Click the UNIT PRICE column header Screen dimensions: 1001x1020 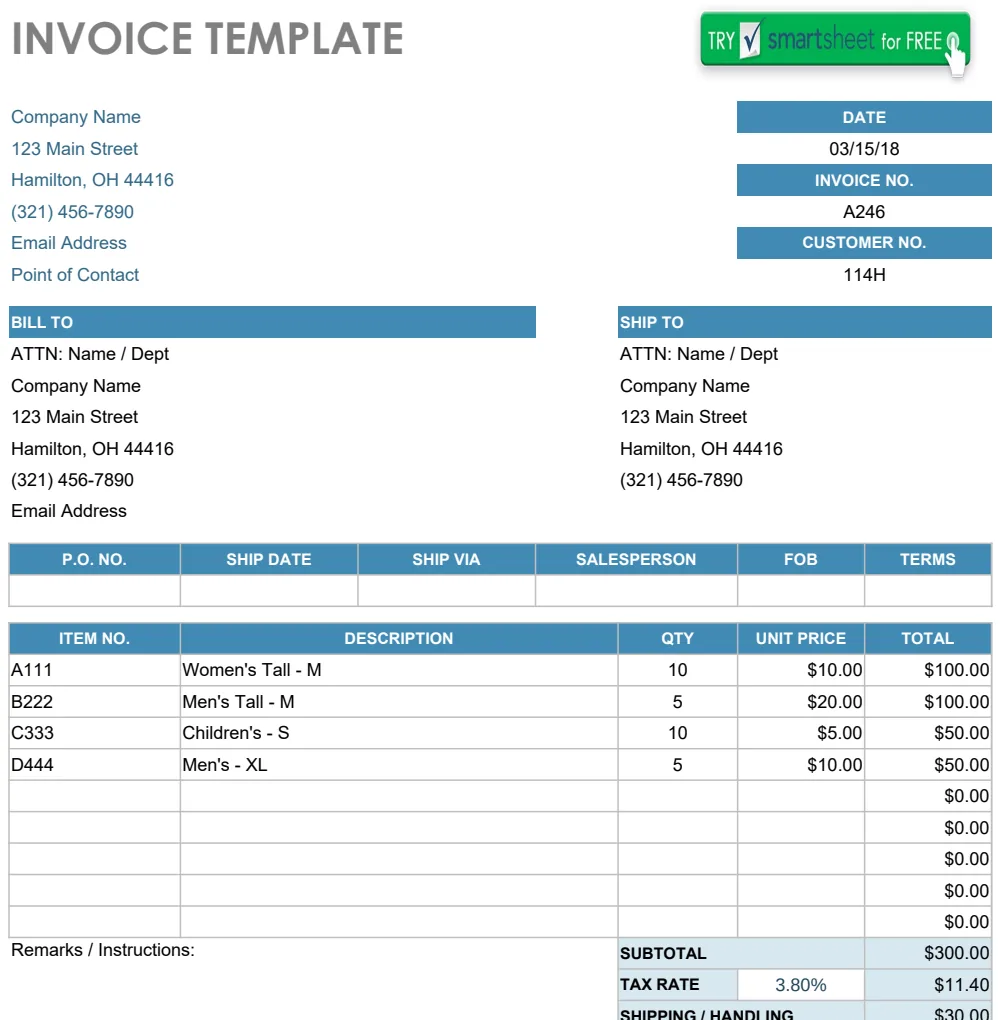(x=801, y=638)
